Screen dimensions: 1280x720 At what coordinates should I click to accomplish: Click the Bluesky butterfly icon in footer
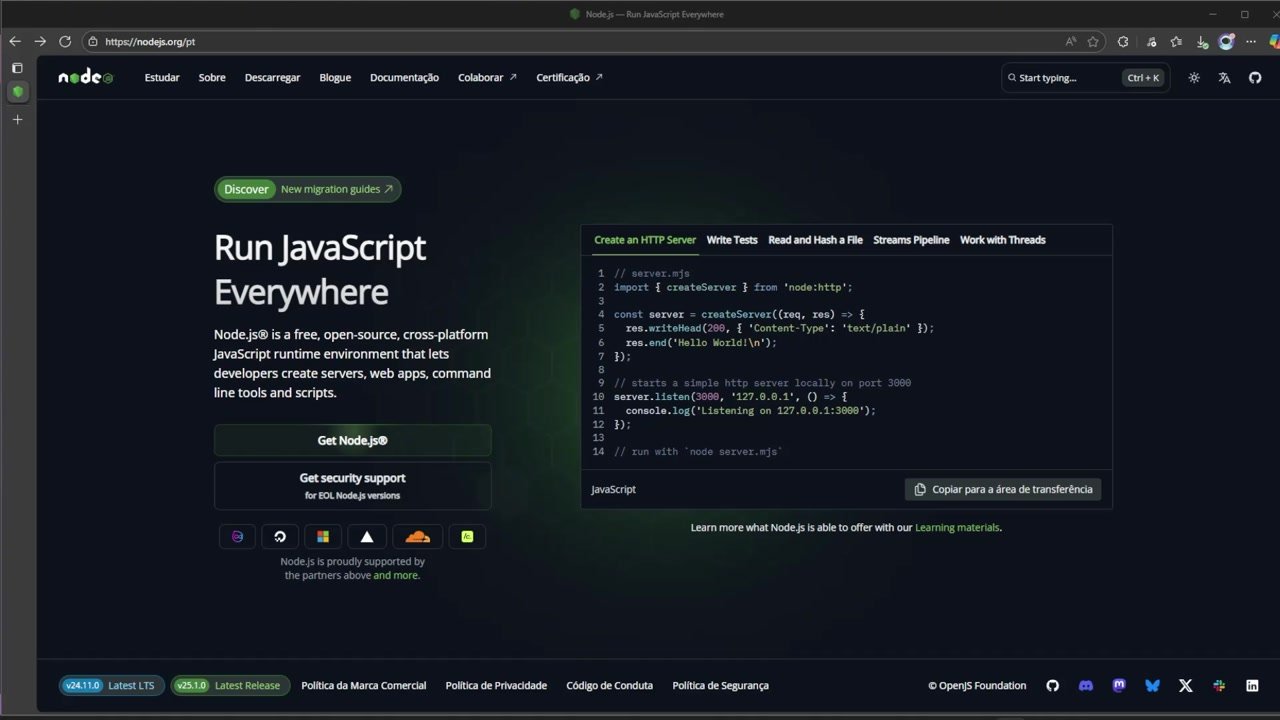pyautogui.click(x=1152, y=685)
